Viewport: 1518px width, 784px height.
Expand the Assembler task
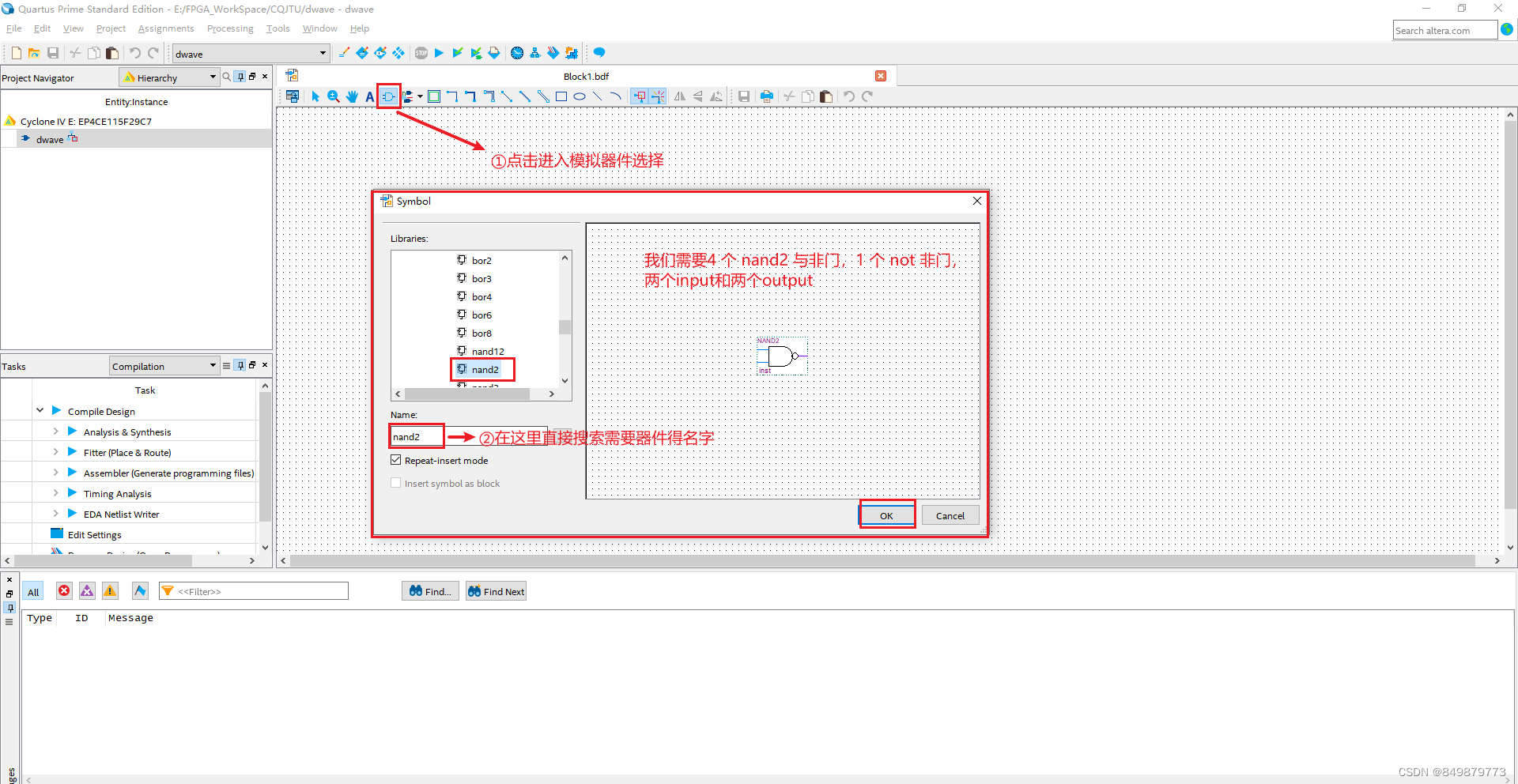55,473
